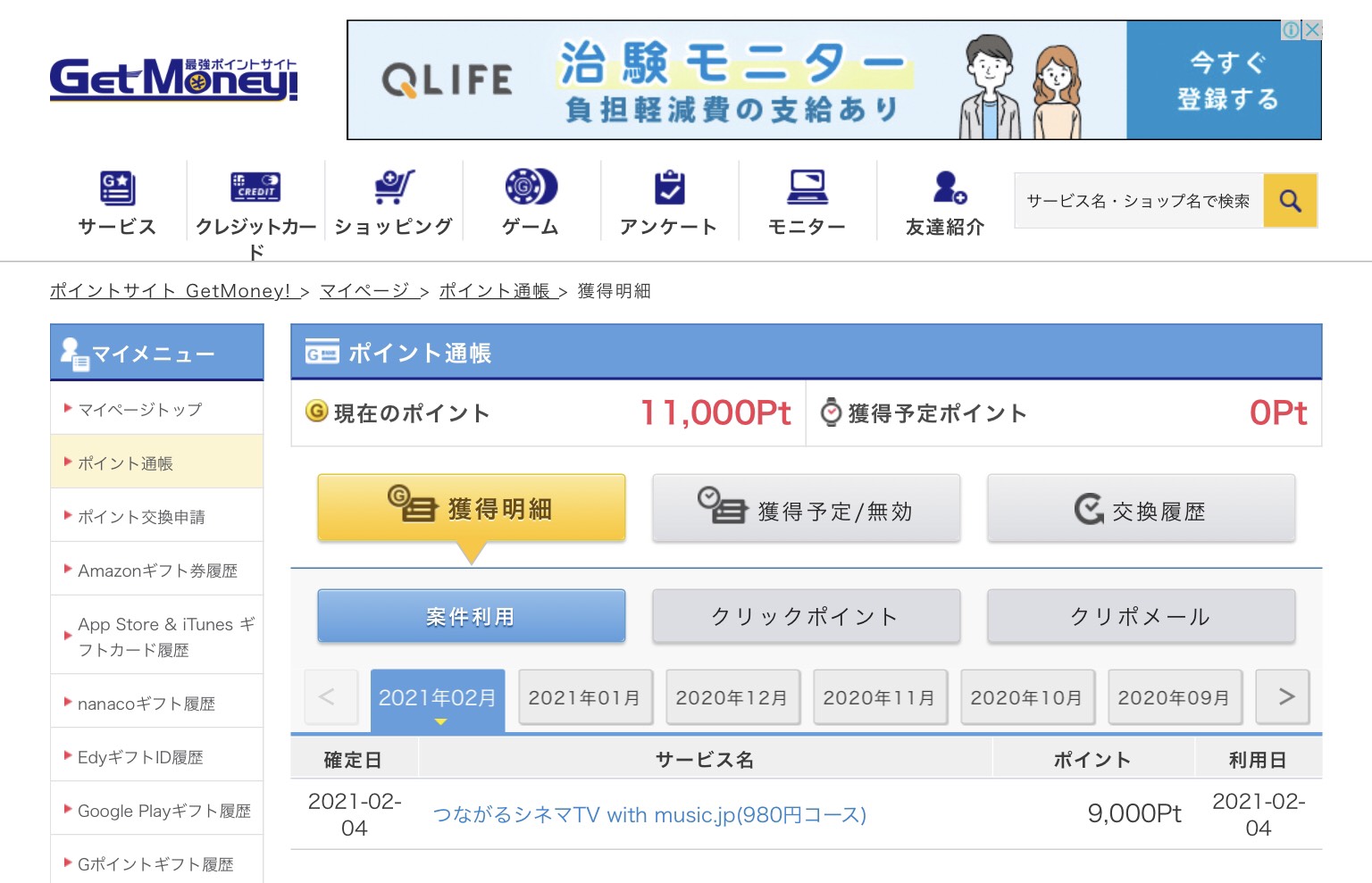Click the previous months arrow
This screenshot has height=883, width=1372.
[x=330, y=696]
